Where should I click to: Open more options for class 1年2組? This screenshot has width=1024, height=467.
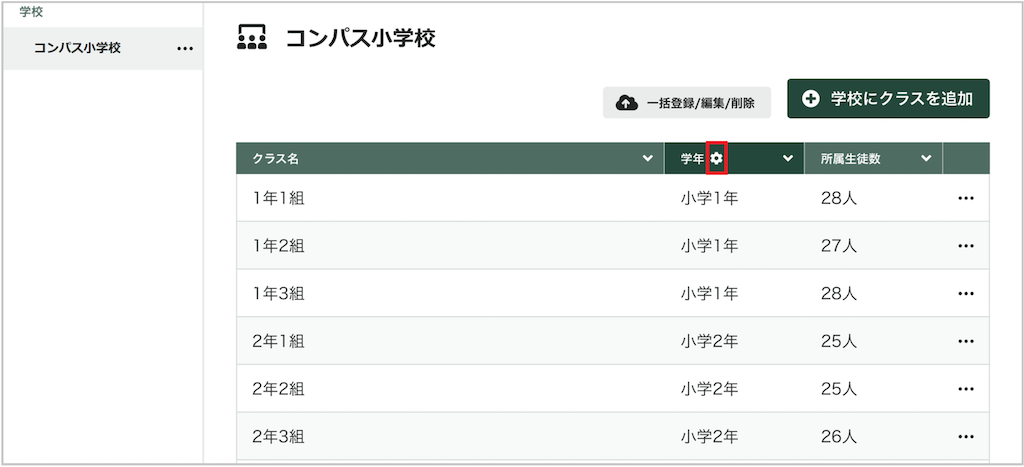(965, 246)
